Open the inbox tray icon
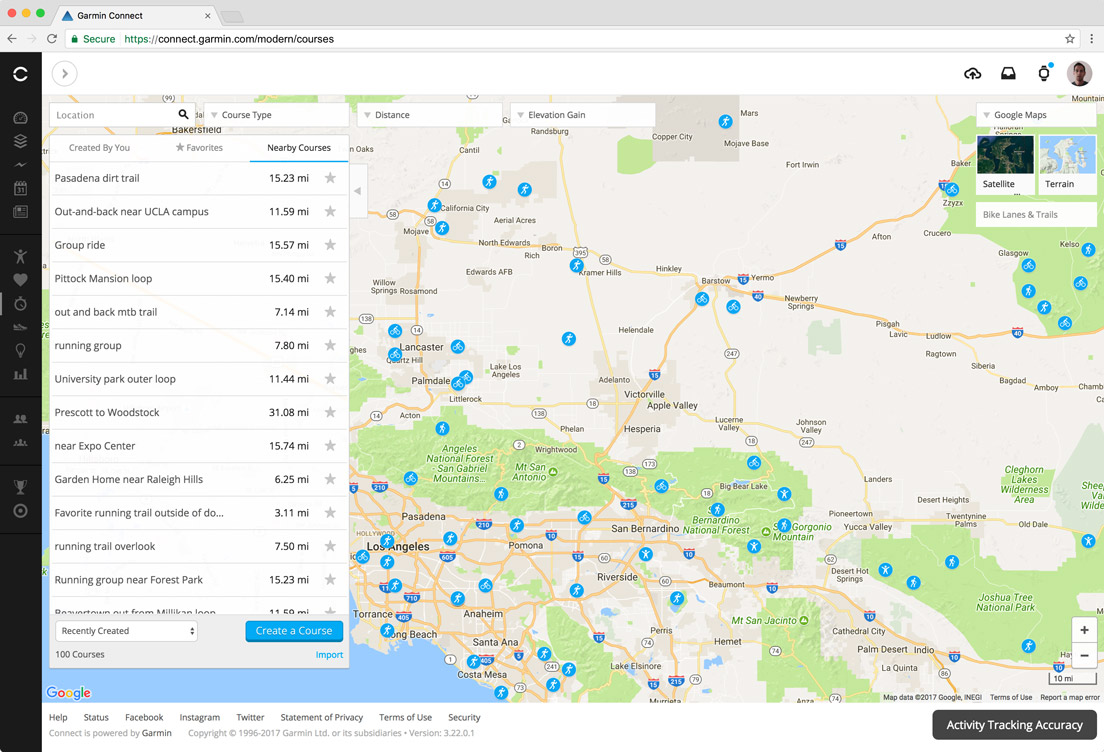 click(x=1008, y=73)
